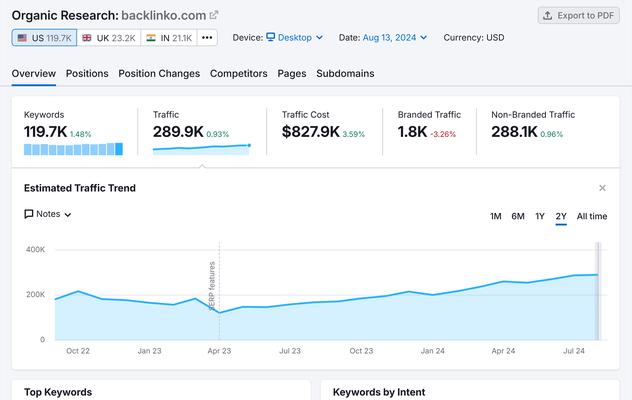Switch to the Overview tab
Viewport: 632px width, 400px height.
point(33,73)
